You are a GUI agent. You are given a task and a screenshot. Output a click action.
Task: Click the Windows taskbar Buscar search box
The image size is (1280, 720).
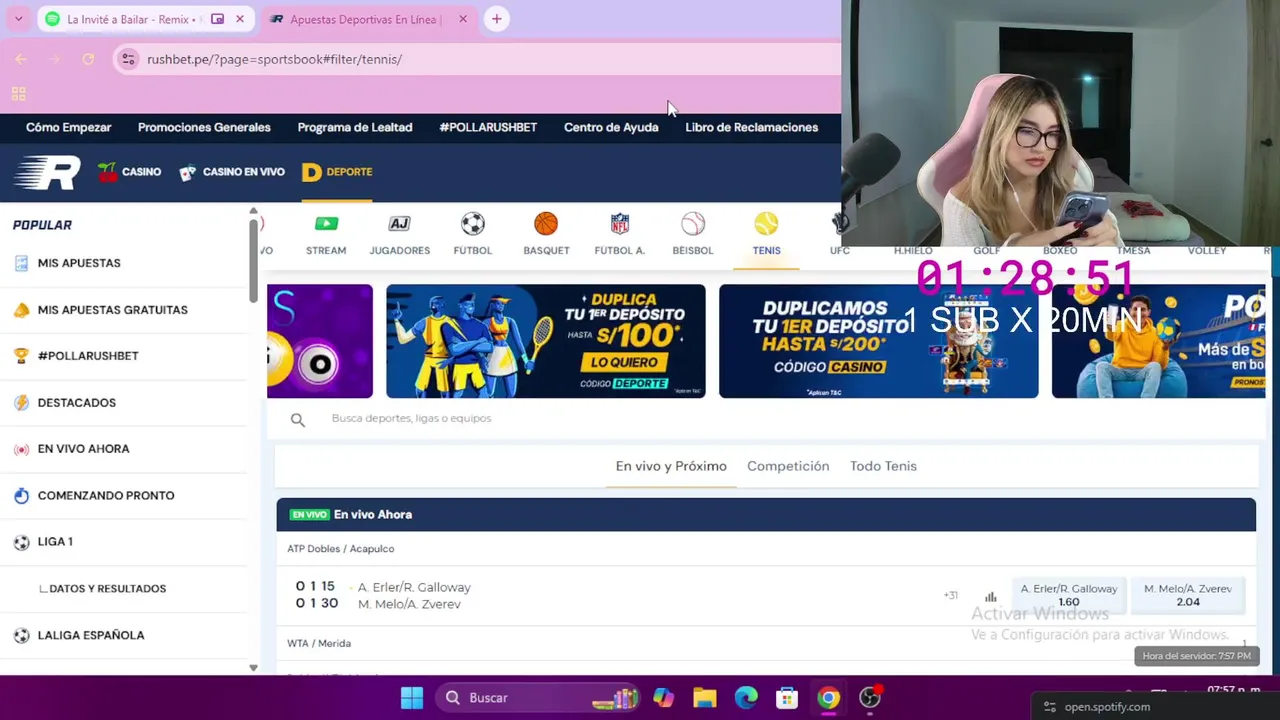(x=540, y=698)
